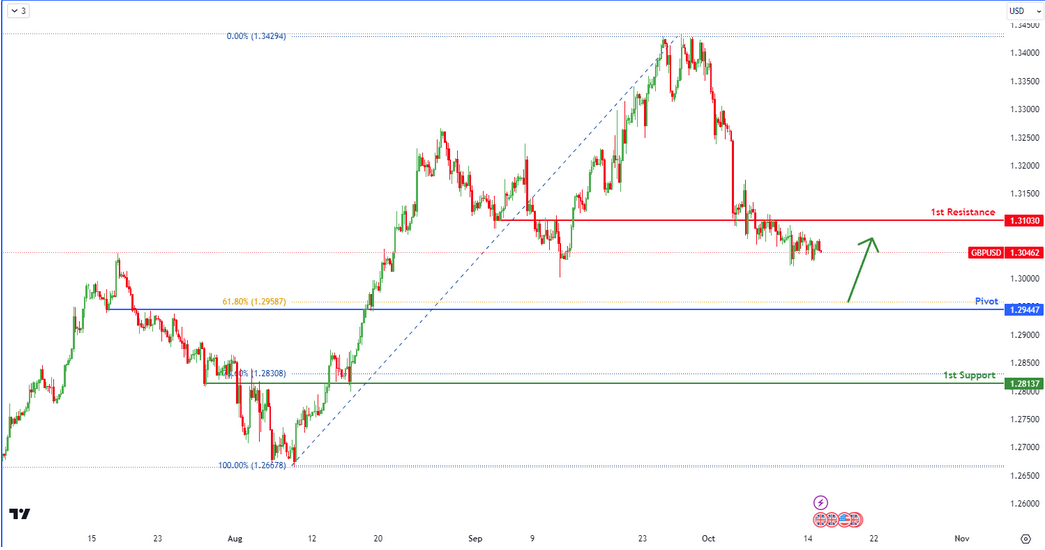Open the purple lightning event icon

coord(821,503)
